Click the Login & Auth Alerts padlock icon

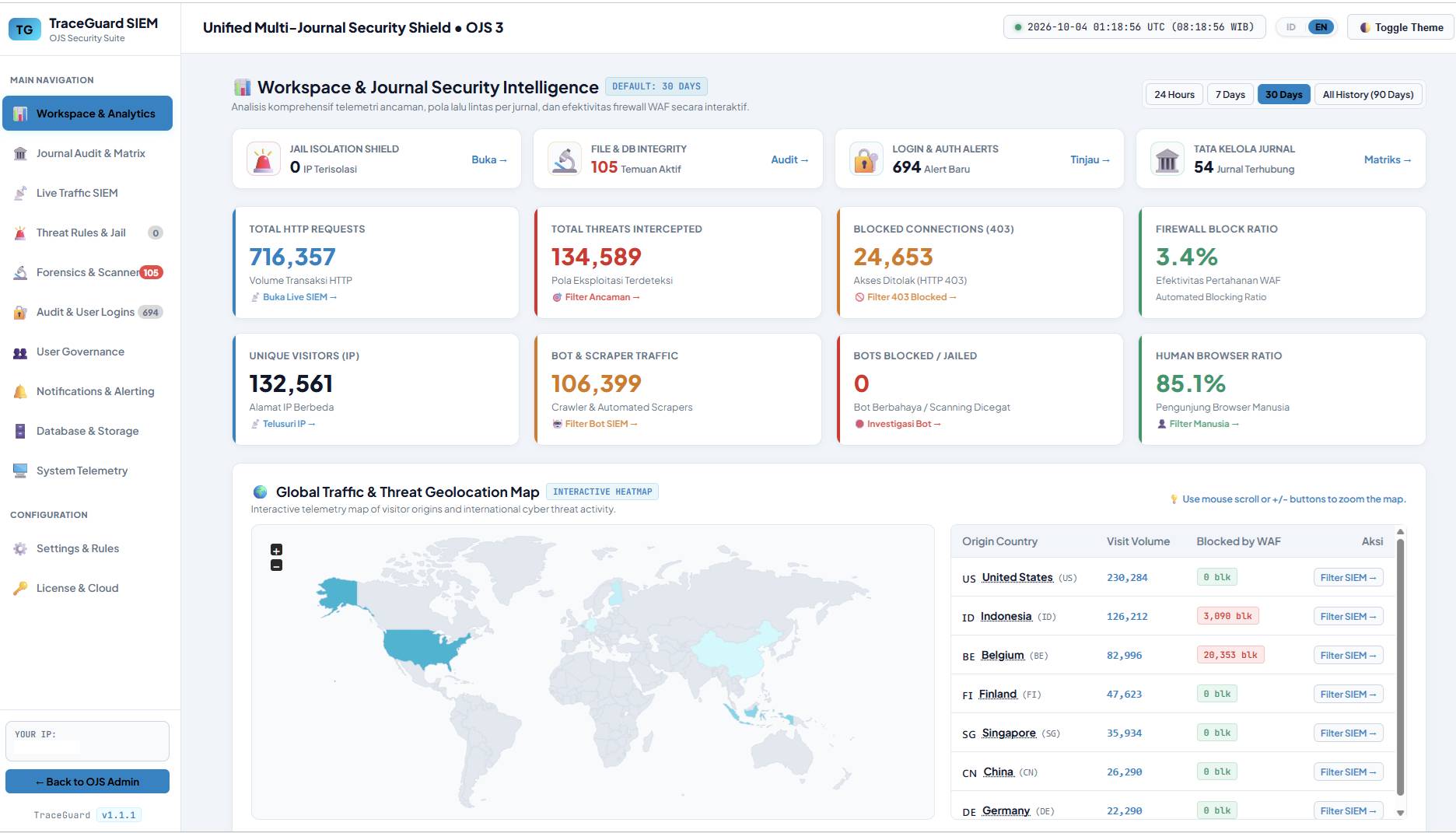(x=866, y=159)
